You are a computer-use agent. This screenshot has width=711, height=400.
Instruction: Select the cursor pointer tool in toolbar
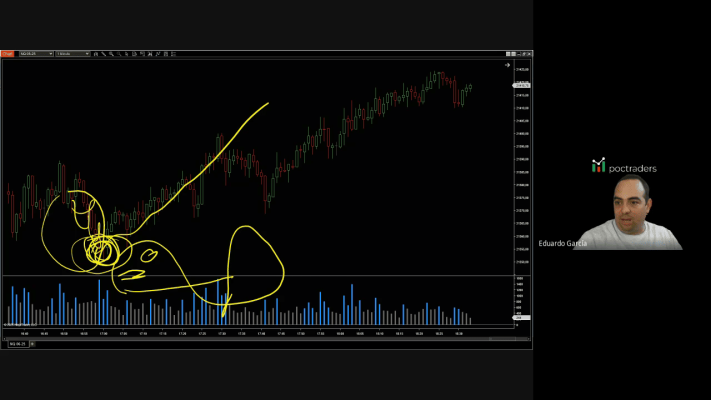(x=128, y=53)
